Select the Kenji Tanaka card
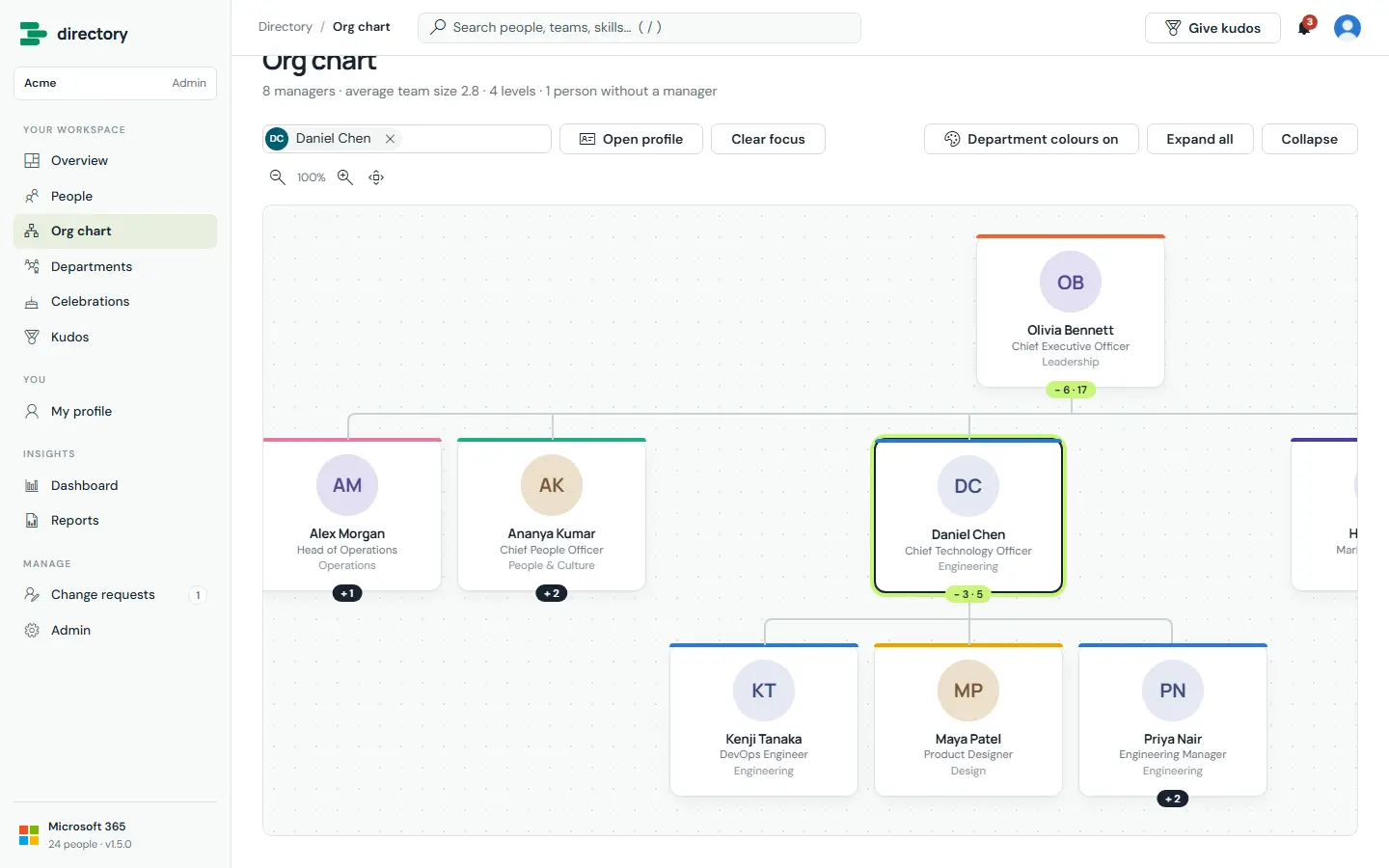The width and height of the screenshot is (1389, 868). pos(764,719)
